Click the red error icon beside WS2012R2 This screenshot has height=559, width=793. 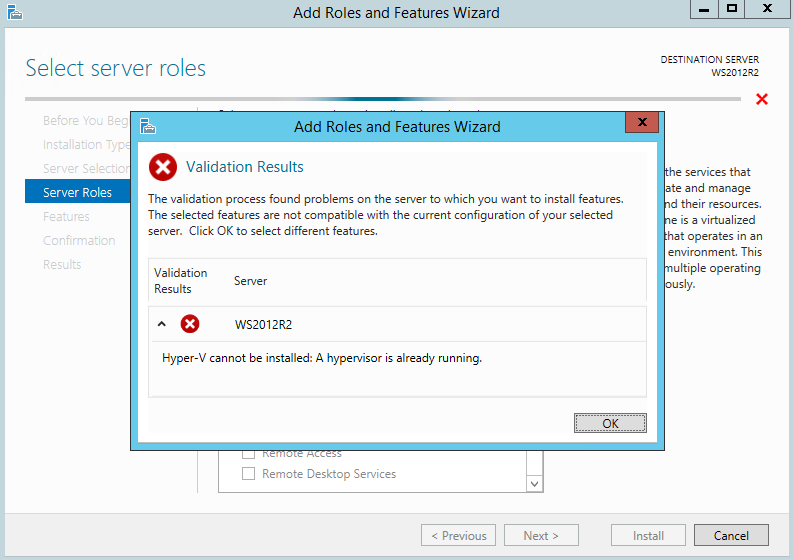point(190,324)
